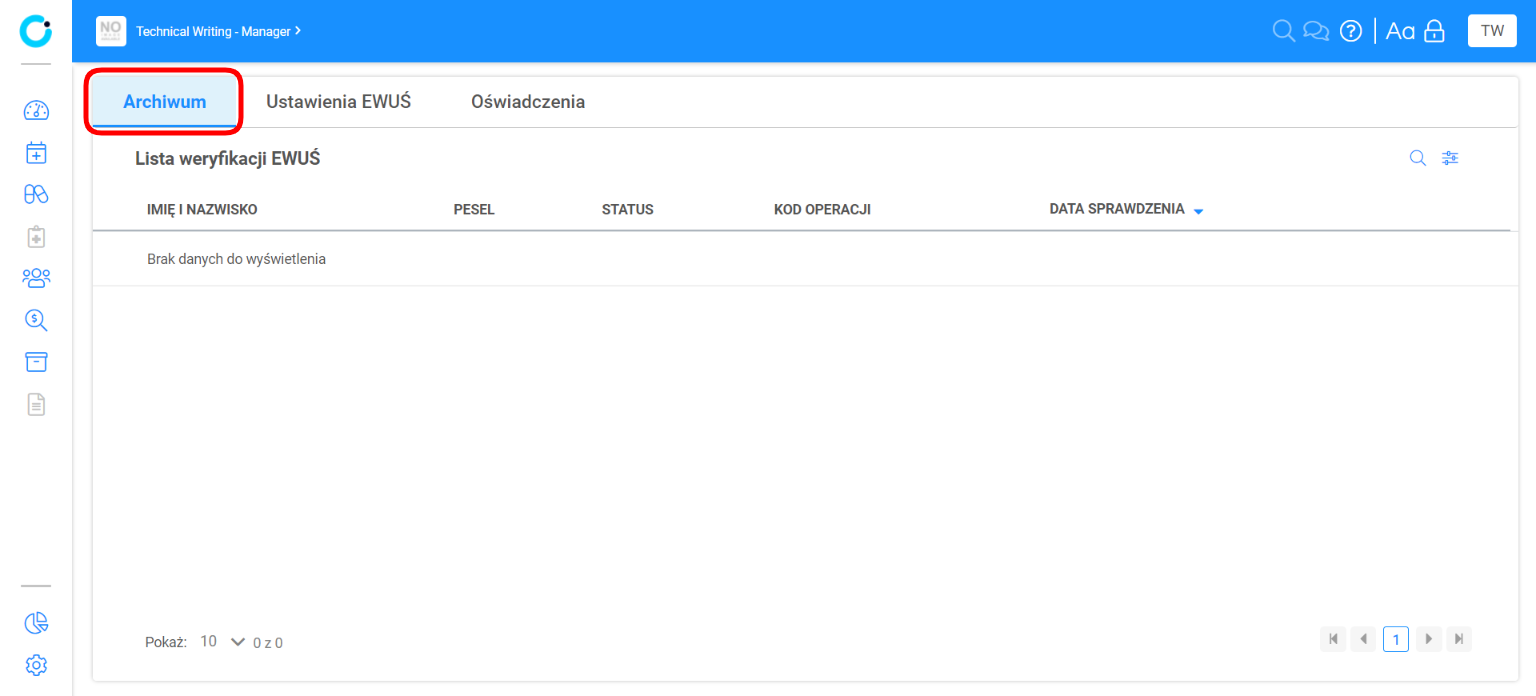Image resolution: width=1536 pixels, height=696 pixels.
Task: Switch to the Oświadczenia tab
Action: pyautogui.click(x=528, y=102)
